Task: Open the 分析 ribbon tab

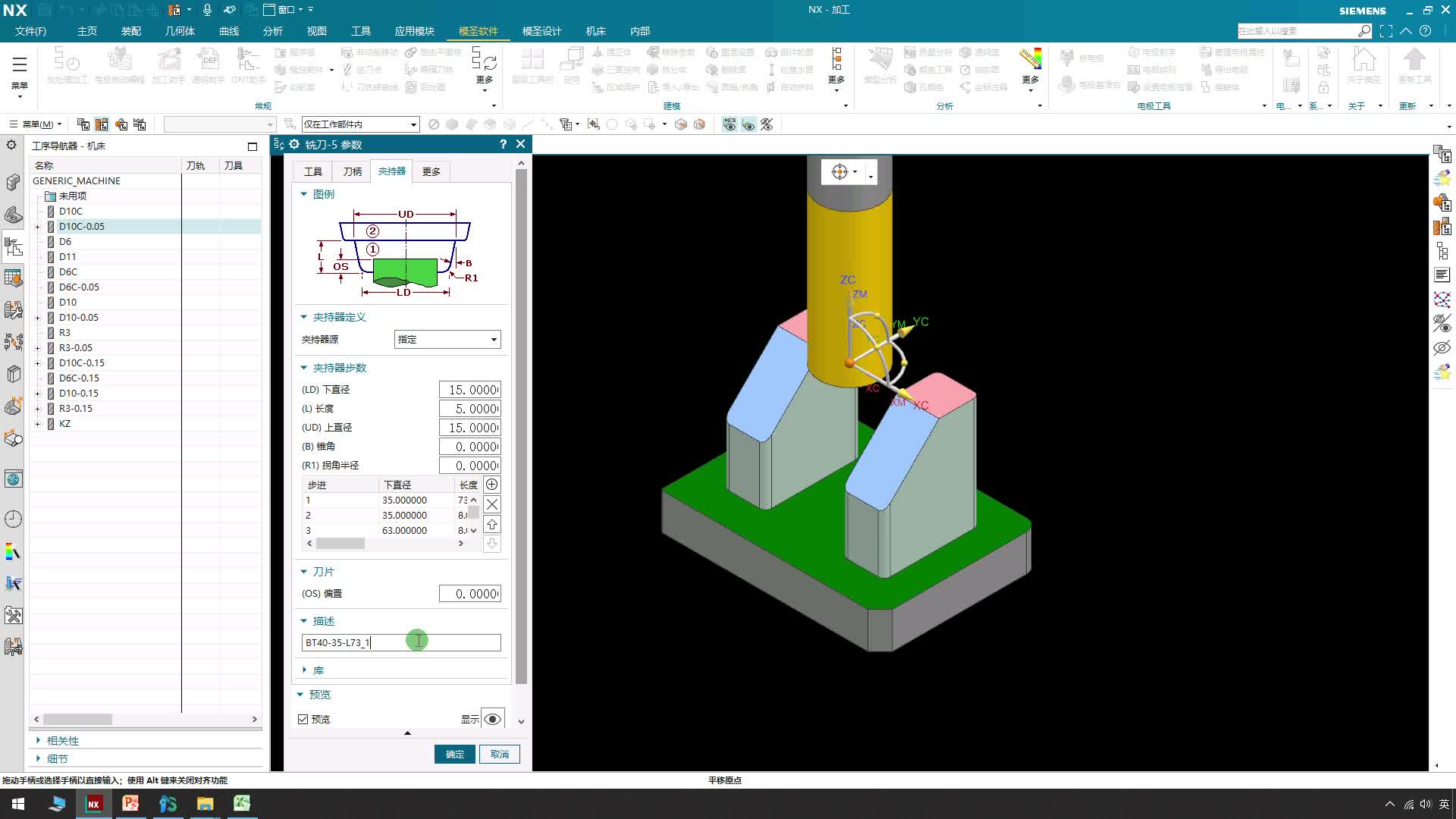Action: click(273, 31)
